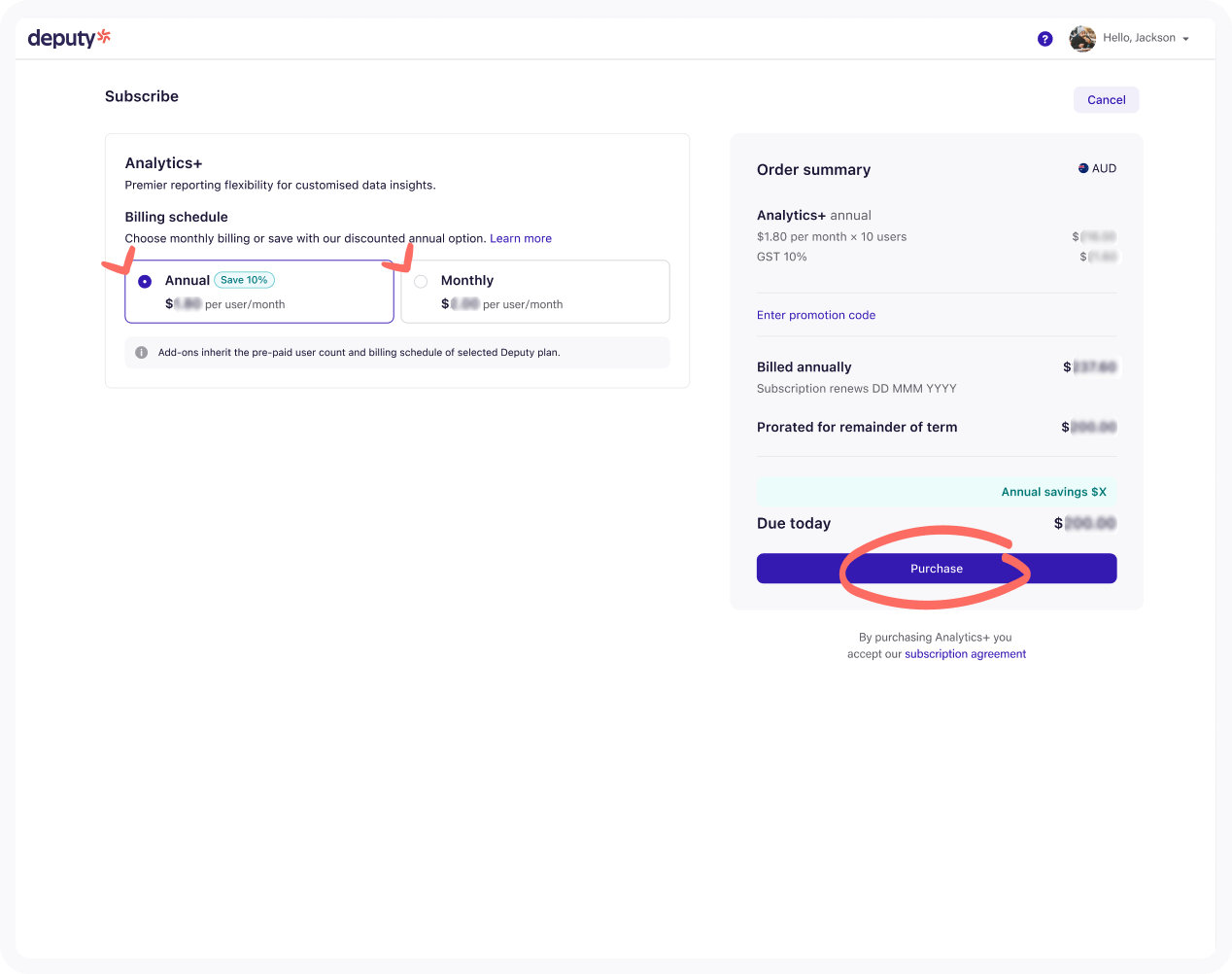Click Jackson's profile avatar
Screen dimensions: 1232x974
(x=1082, y=38)
